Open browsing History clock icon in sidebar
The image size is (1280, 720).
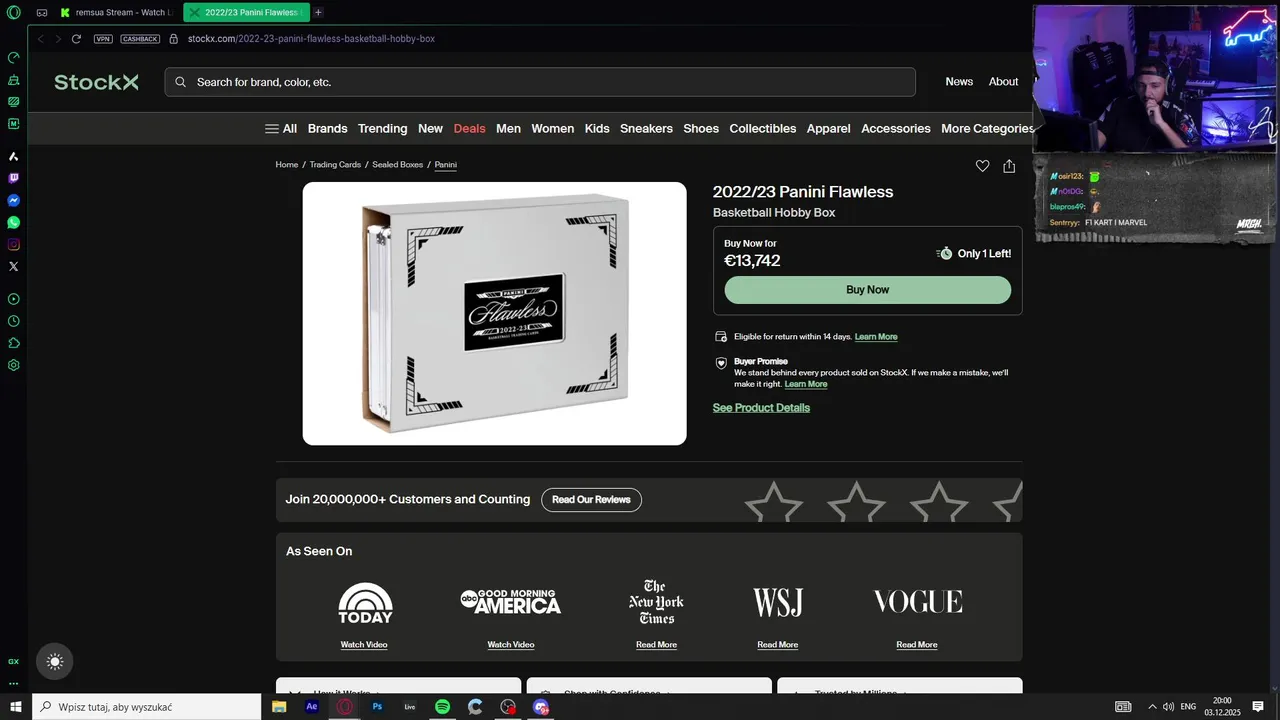pyautogui.click(x=13, y=321)
